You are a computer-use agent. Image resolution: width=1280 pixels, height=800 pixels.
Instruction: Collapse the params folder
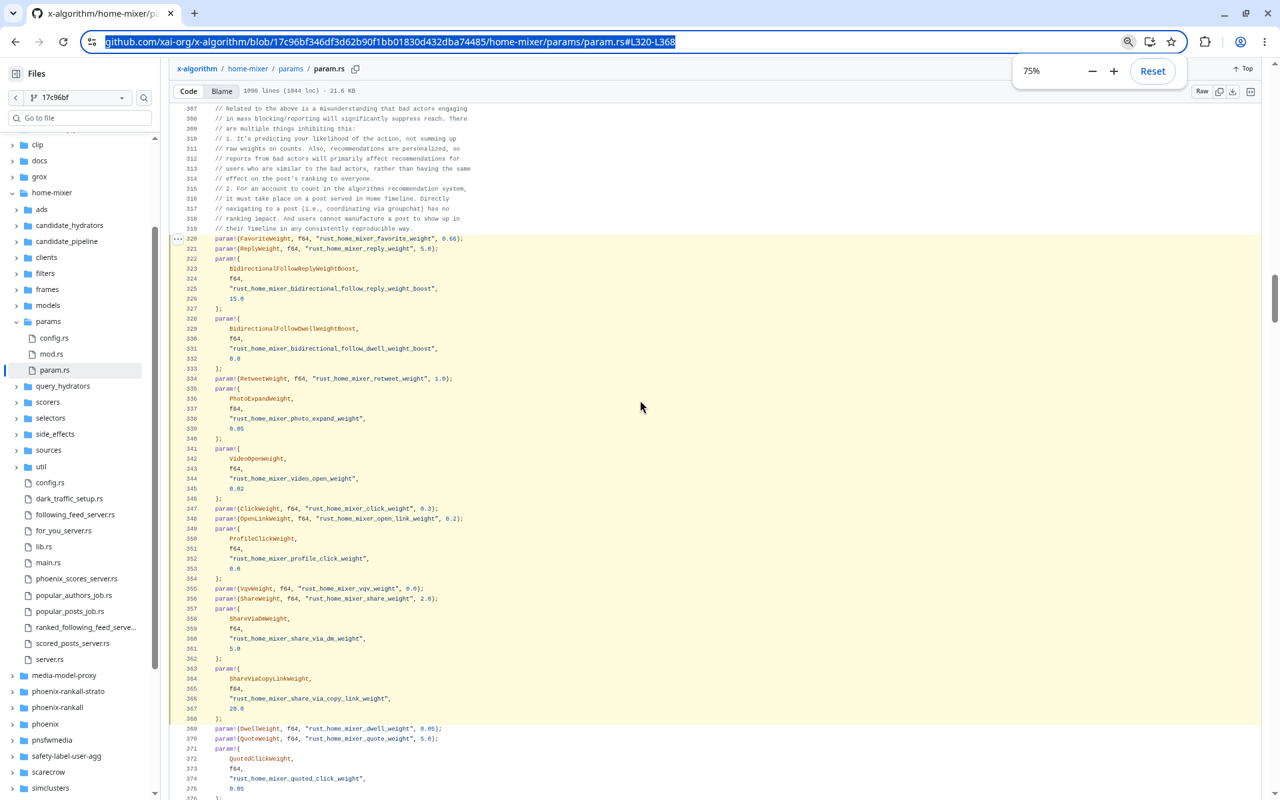pyautogui.click(x=16, y=322)
